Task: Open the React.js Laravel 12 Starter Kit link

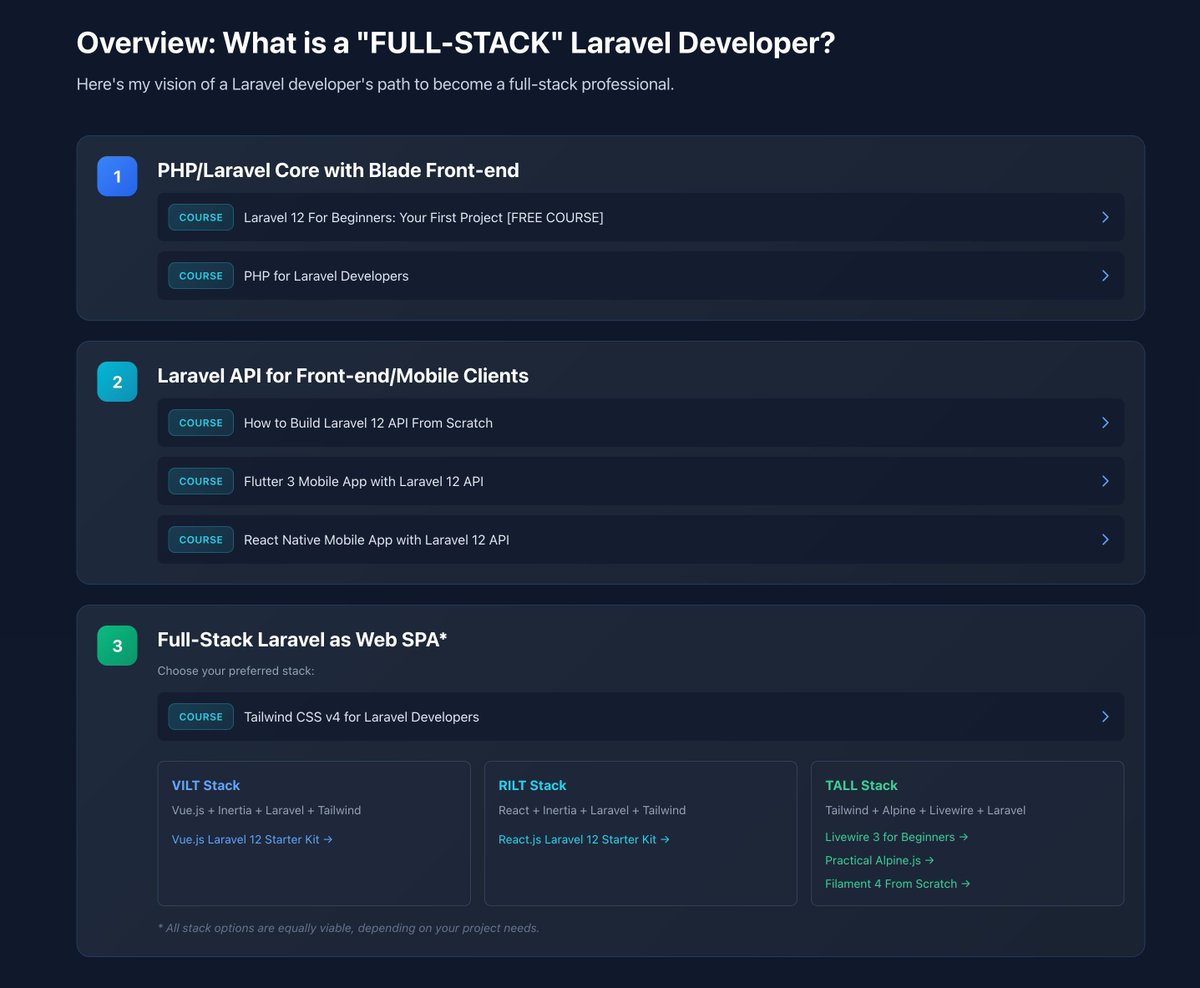Action: tap(584, 839)
